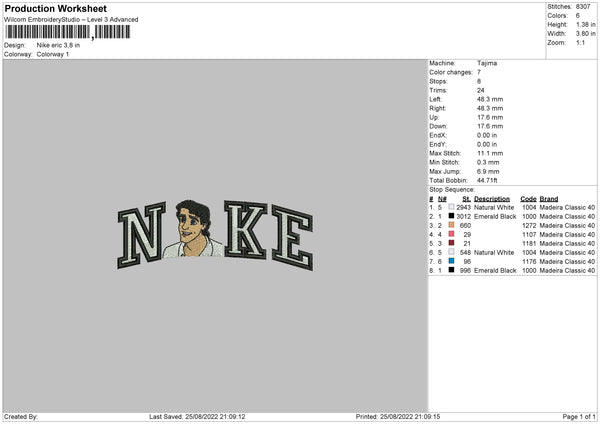Select Natural White description in stop row 6
The width and height of the screenshot is (600, 424).
pyautogui.click(x=494, y=253)
